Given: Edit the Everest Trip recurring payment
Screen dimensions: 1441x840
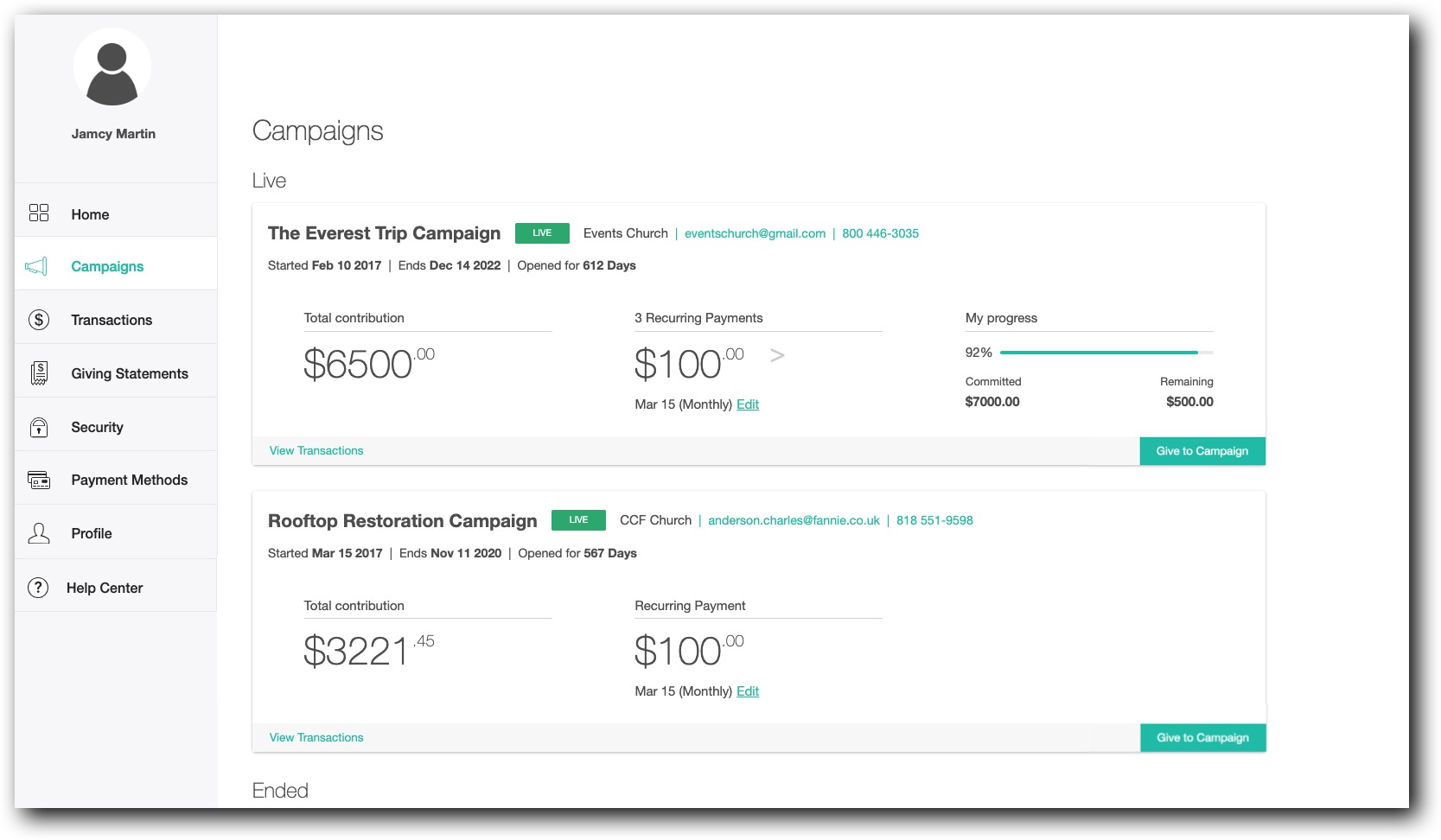Looking at the screenshot, I should (748, 404).
